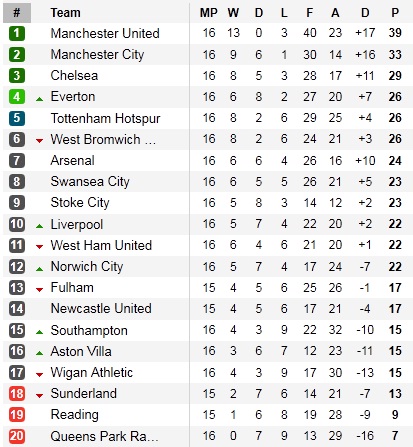Screen dimensions: 413x447
Task: Click red down arrow beside Sunderland
Action: [39, 396]
